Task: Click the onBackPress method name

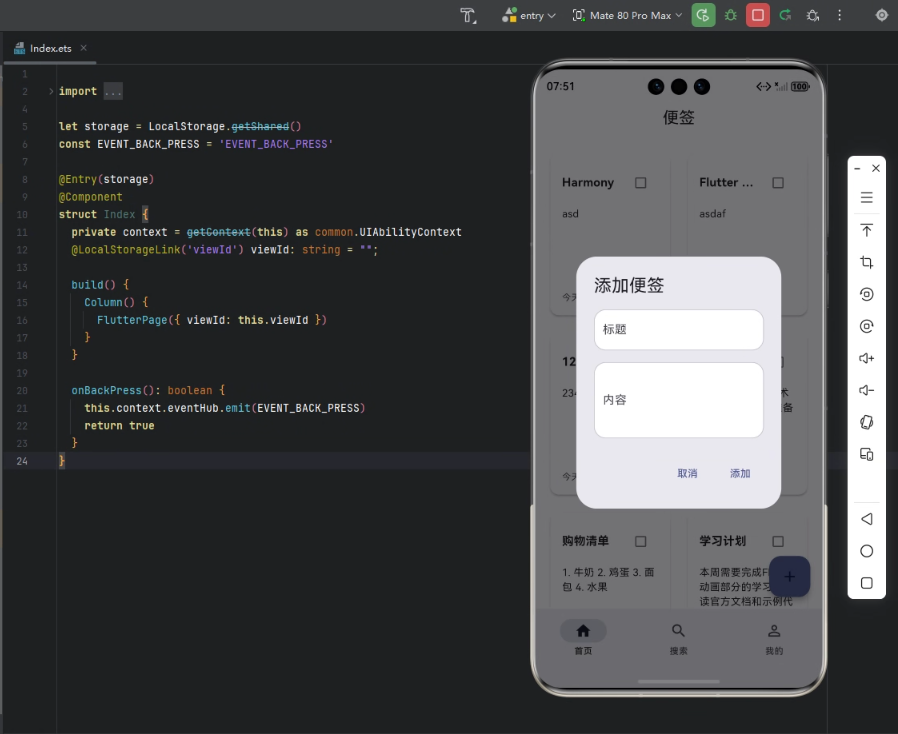Action: pyautogui.click(x=106, y=390)
